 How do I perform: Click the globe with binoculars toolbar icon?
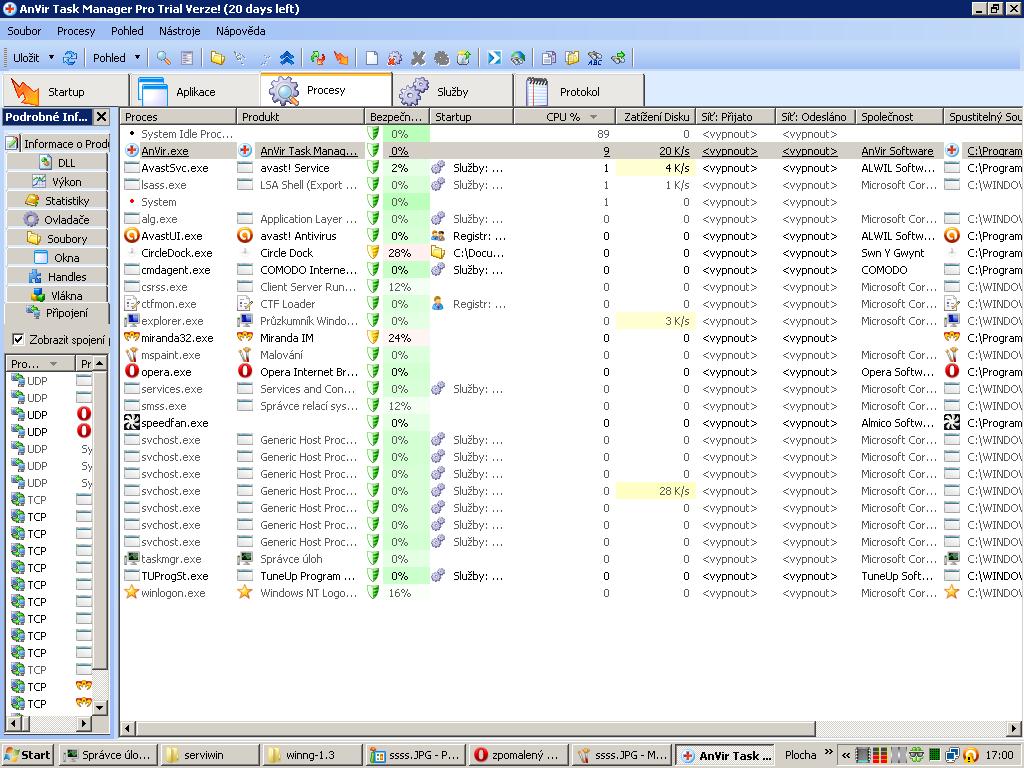tap(518, 58)
